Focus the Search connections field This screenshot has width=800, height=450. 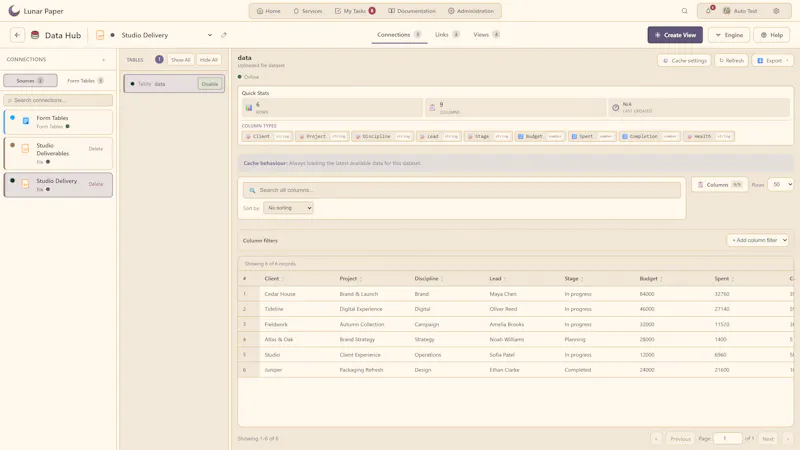pyautogui.click(x=58, y=100)
